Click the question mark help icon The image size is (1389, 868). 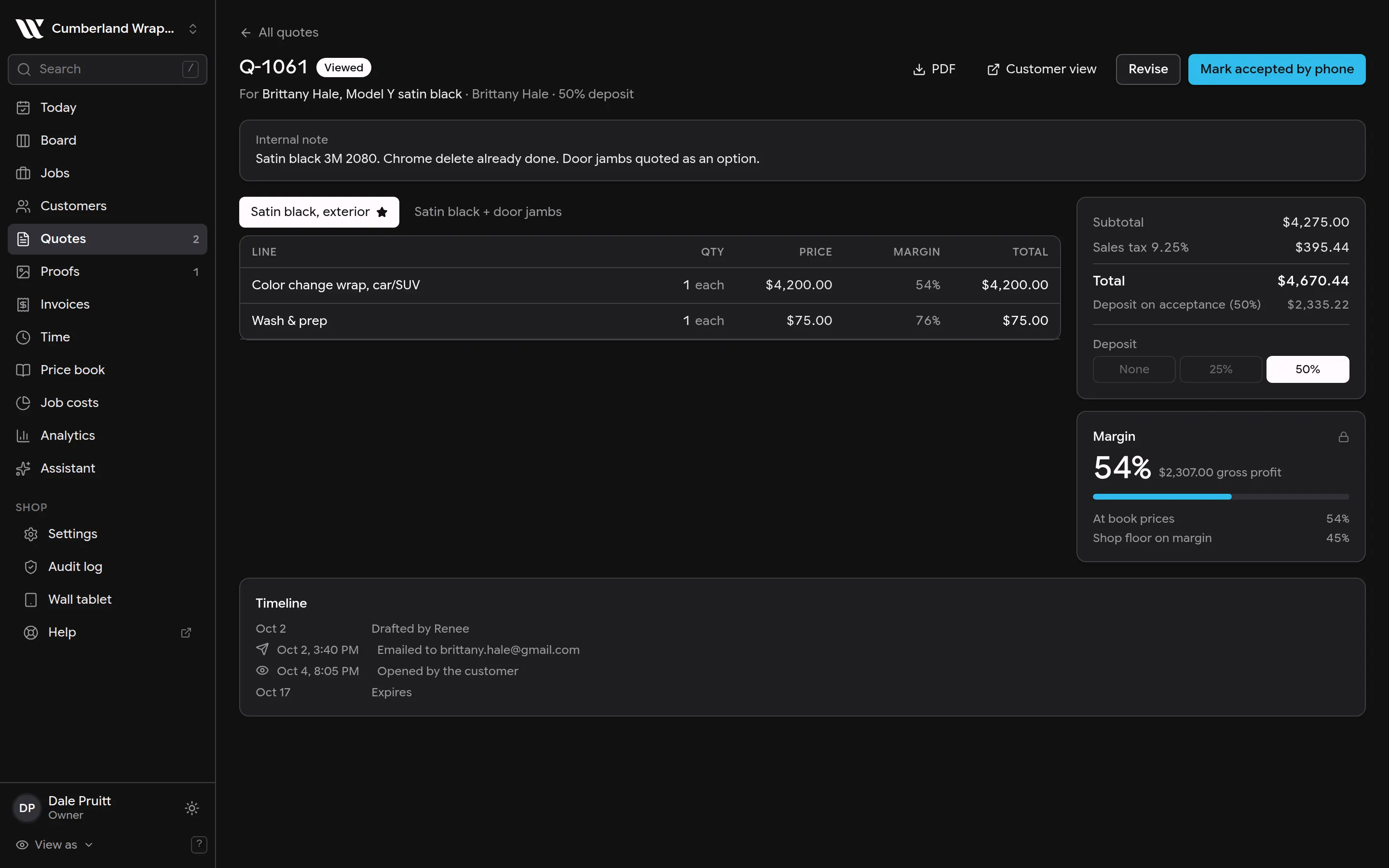(x=199, y=844)
